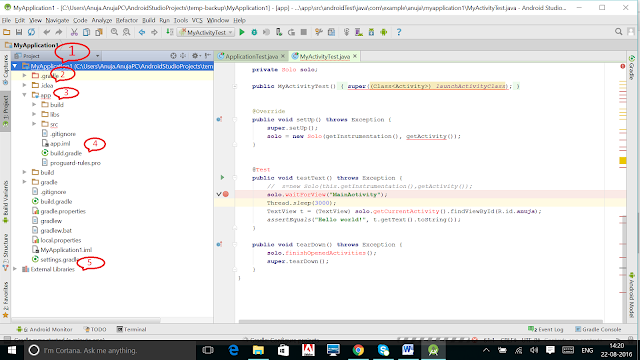Toggle the 1: Project side tab
Image resolution: width=640 pixels, height=360 pixels.
[5, 111]
